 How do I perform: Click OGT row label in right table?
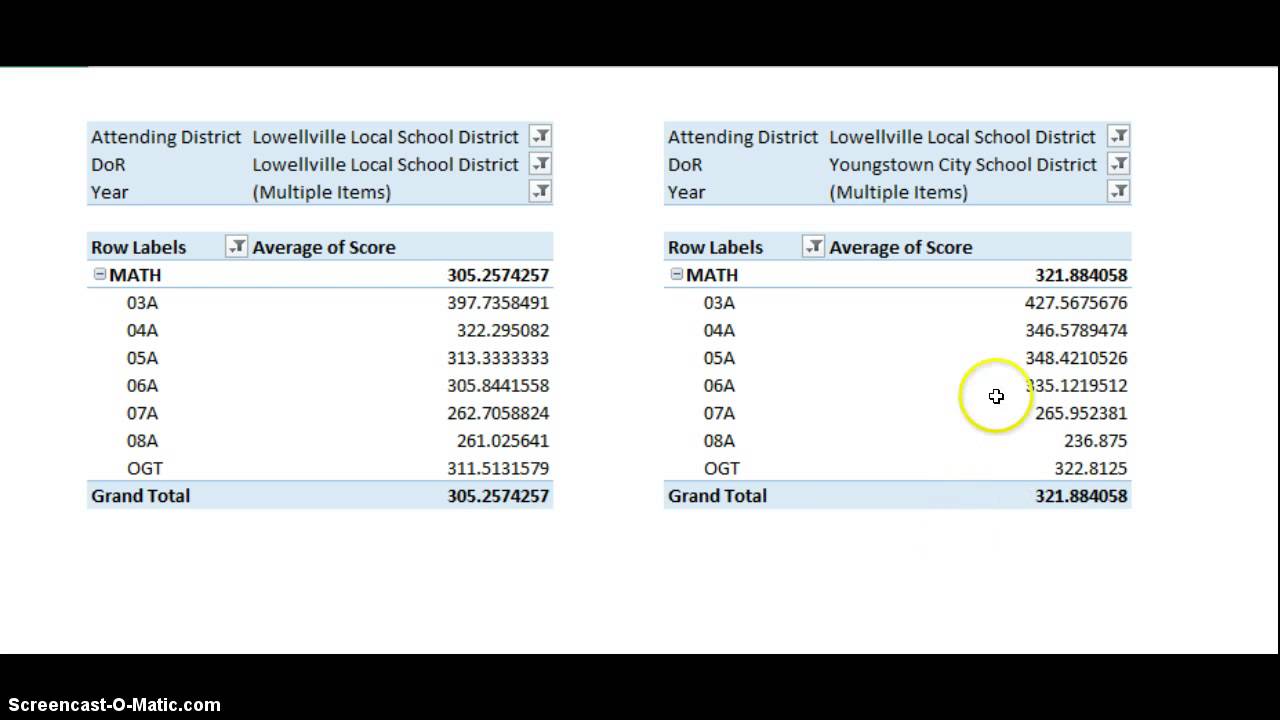pyautogui.click(x=721, y=468)
